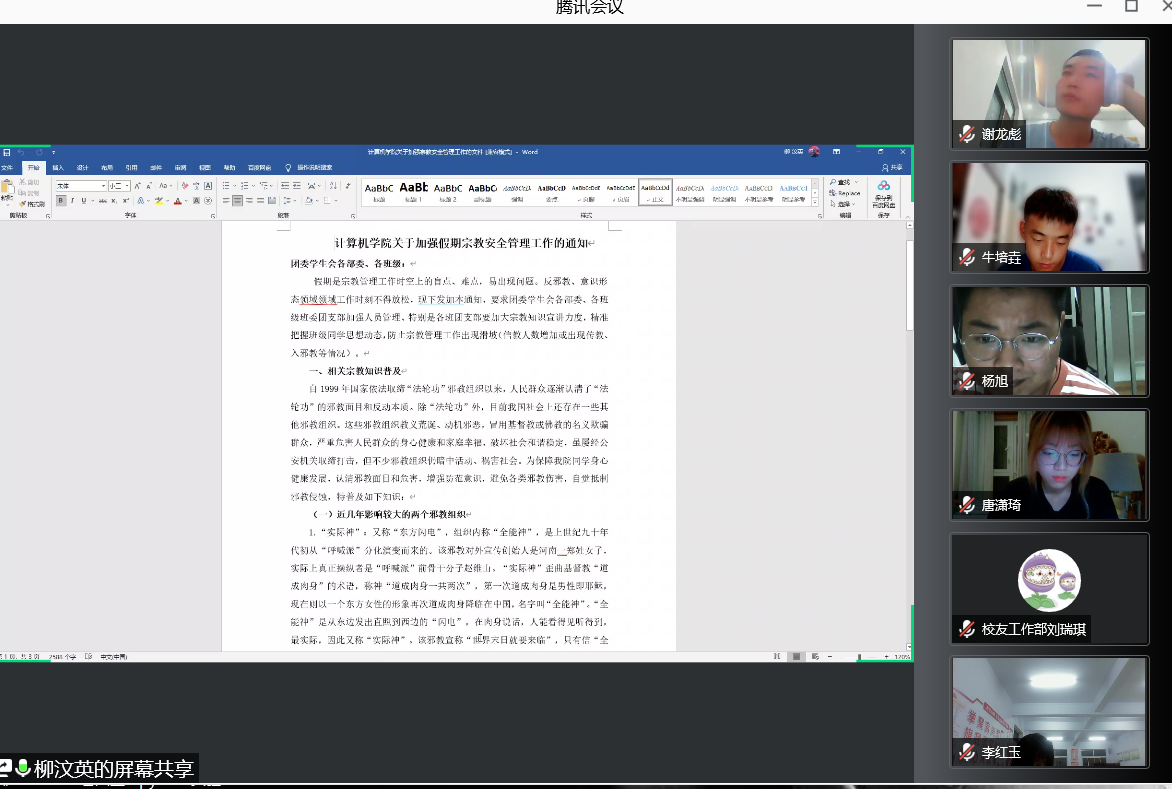Open the font size dropdown
The height and width of the screenshot is (789, 1172).
click(x=126, y=186)
